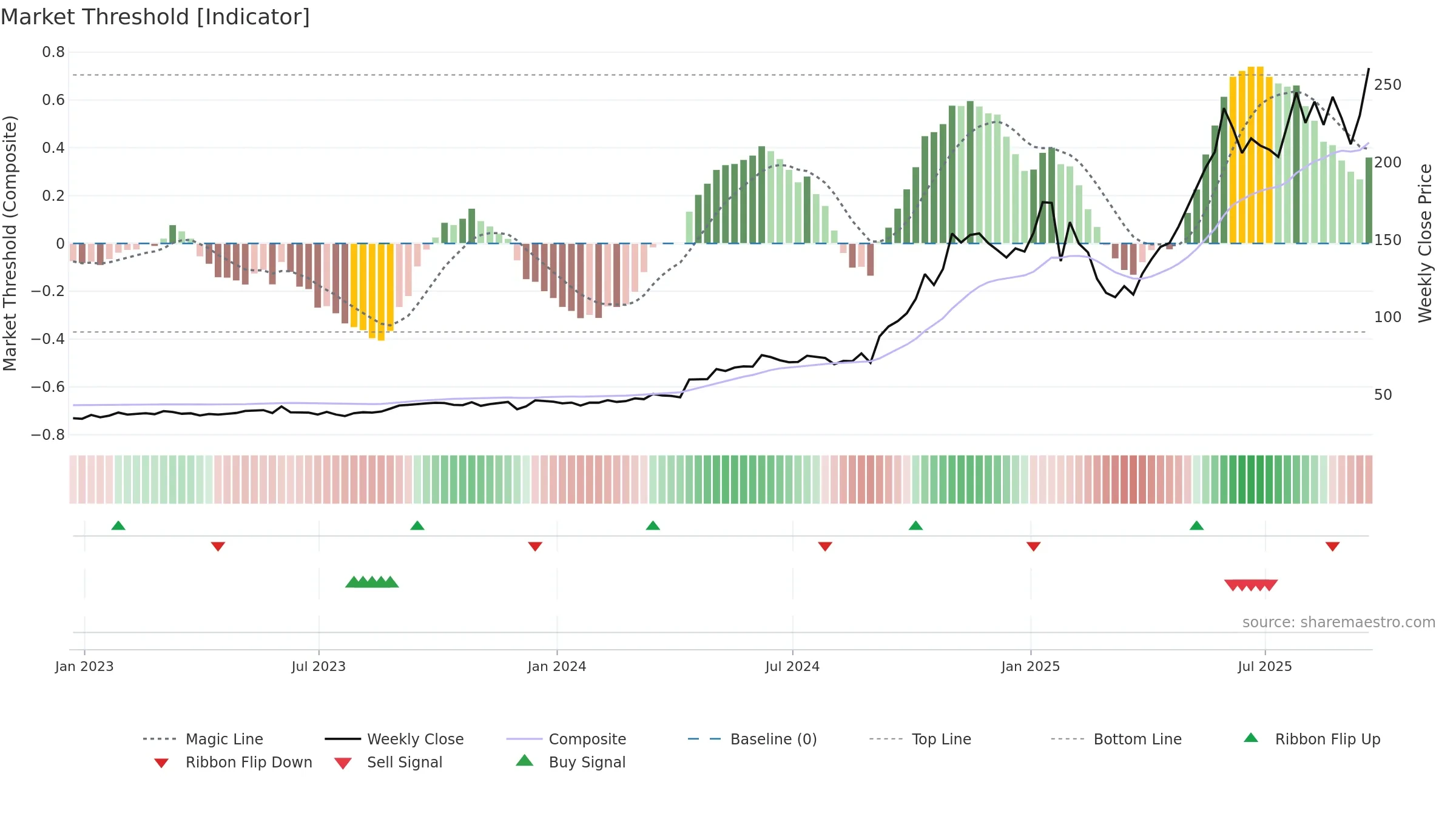
Task: Click the Jul 2024 x-axis label
Action: tap(792, 666)
